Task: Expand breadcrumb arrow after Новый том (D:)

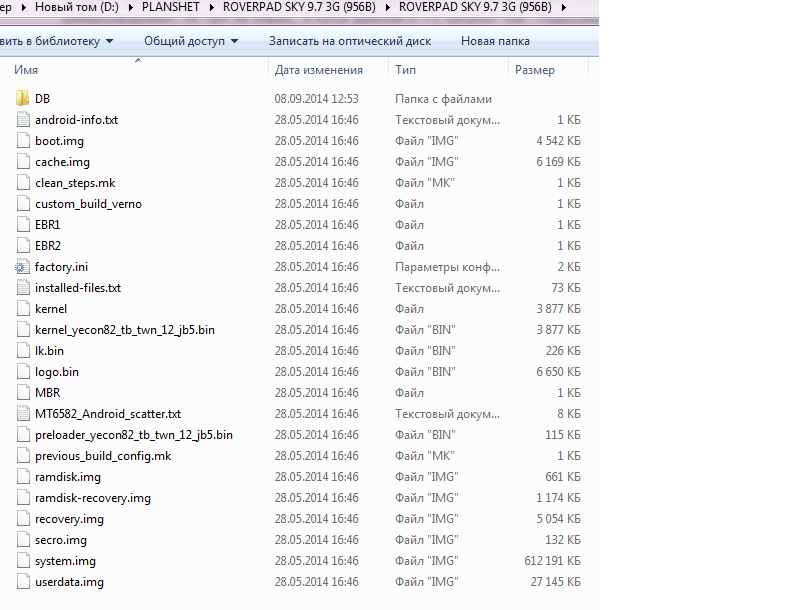Action: tap(127, 8)
